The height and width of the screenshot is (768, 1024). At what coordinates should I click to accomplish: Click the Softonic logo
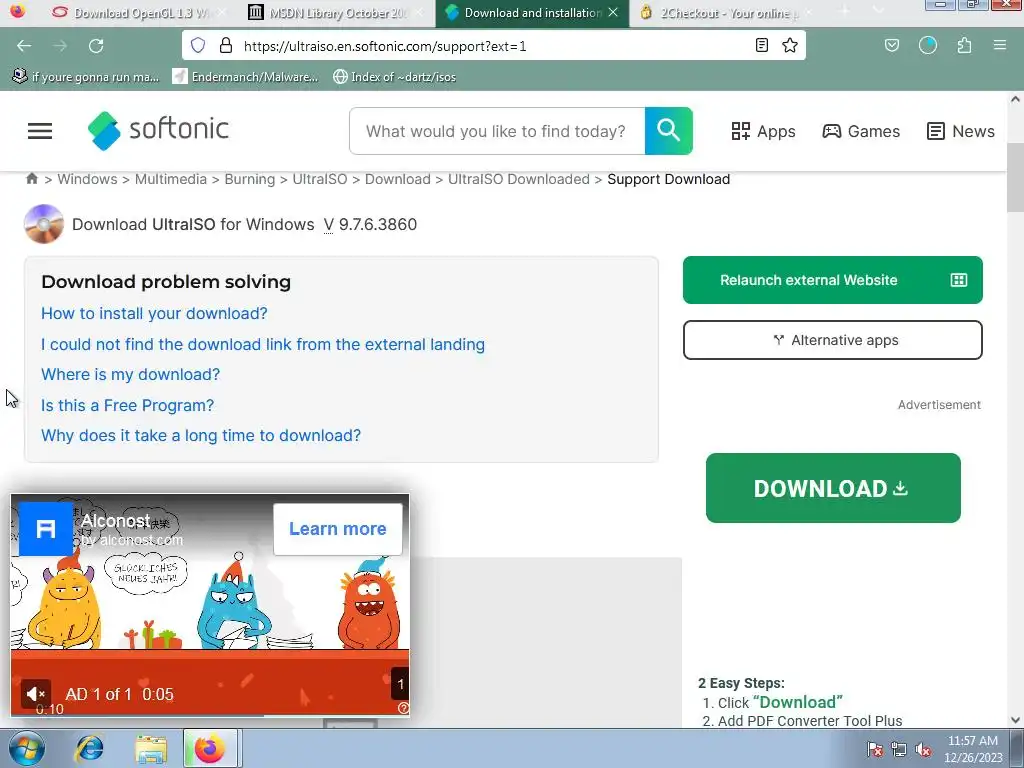158,131
